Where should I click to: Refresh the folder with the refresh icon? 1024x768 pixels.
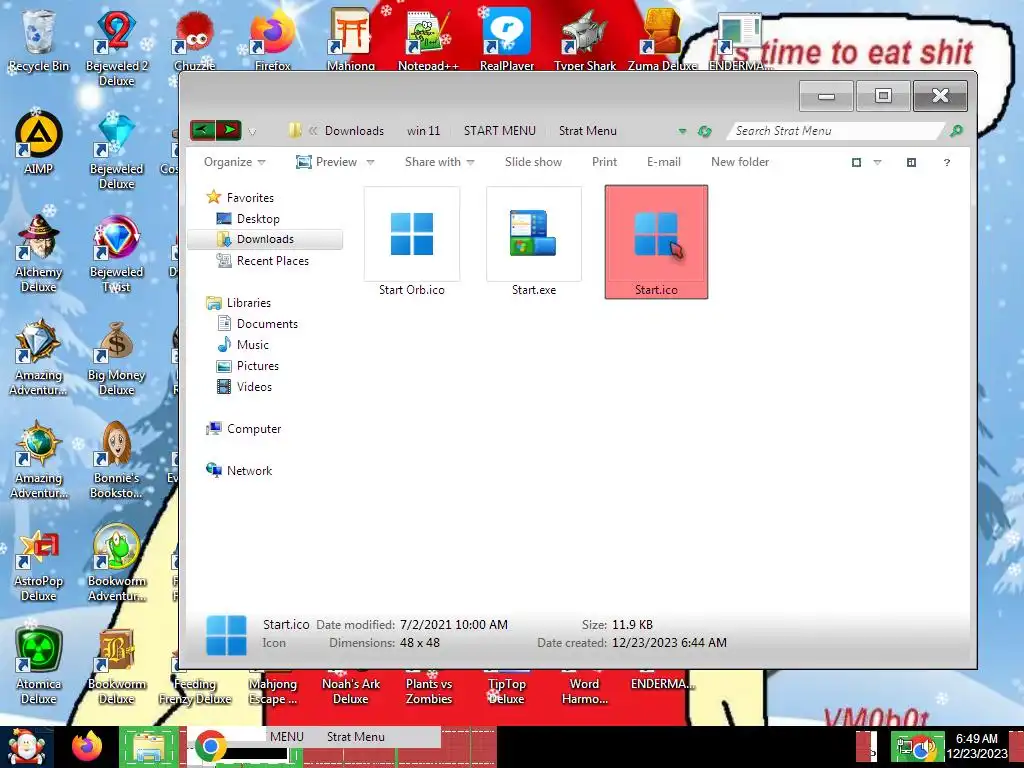(x=704, y=131)
